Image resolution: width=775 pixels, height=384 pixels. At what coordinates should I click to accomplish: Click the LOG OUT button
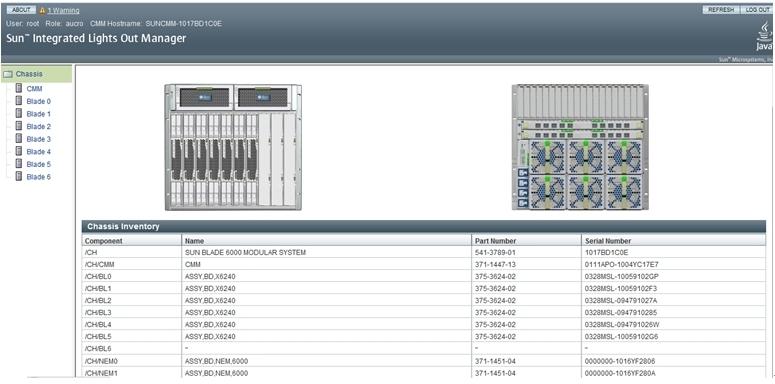(757, 10)
